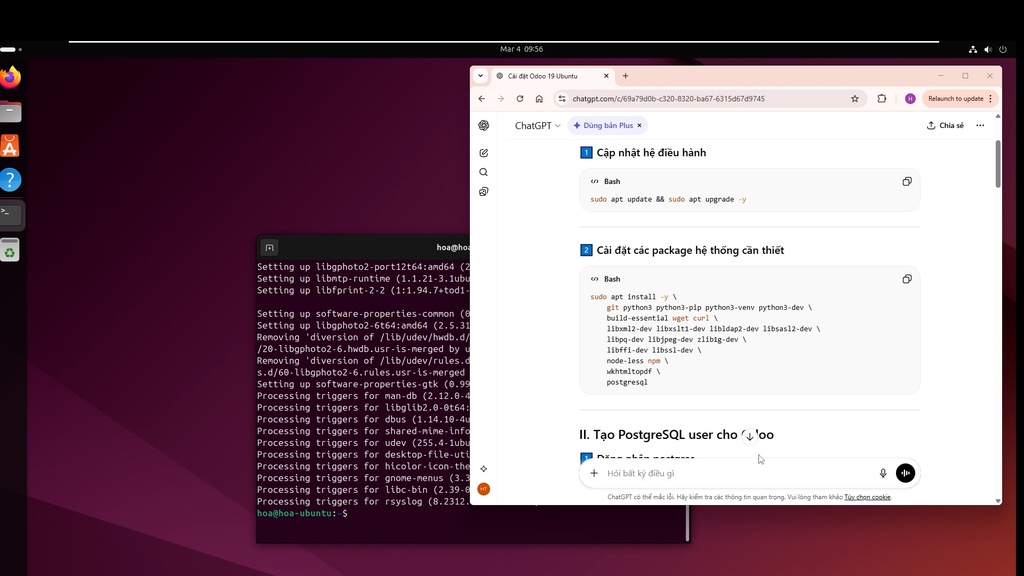Start voice mode with the waveform icon
This screenshot has width=1024, height=576.
click(905, 473)
